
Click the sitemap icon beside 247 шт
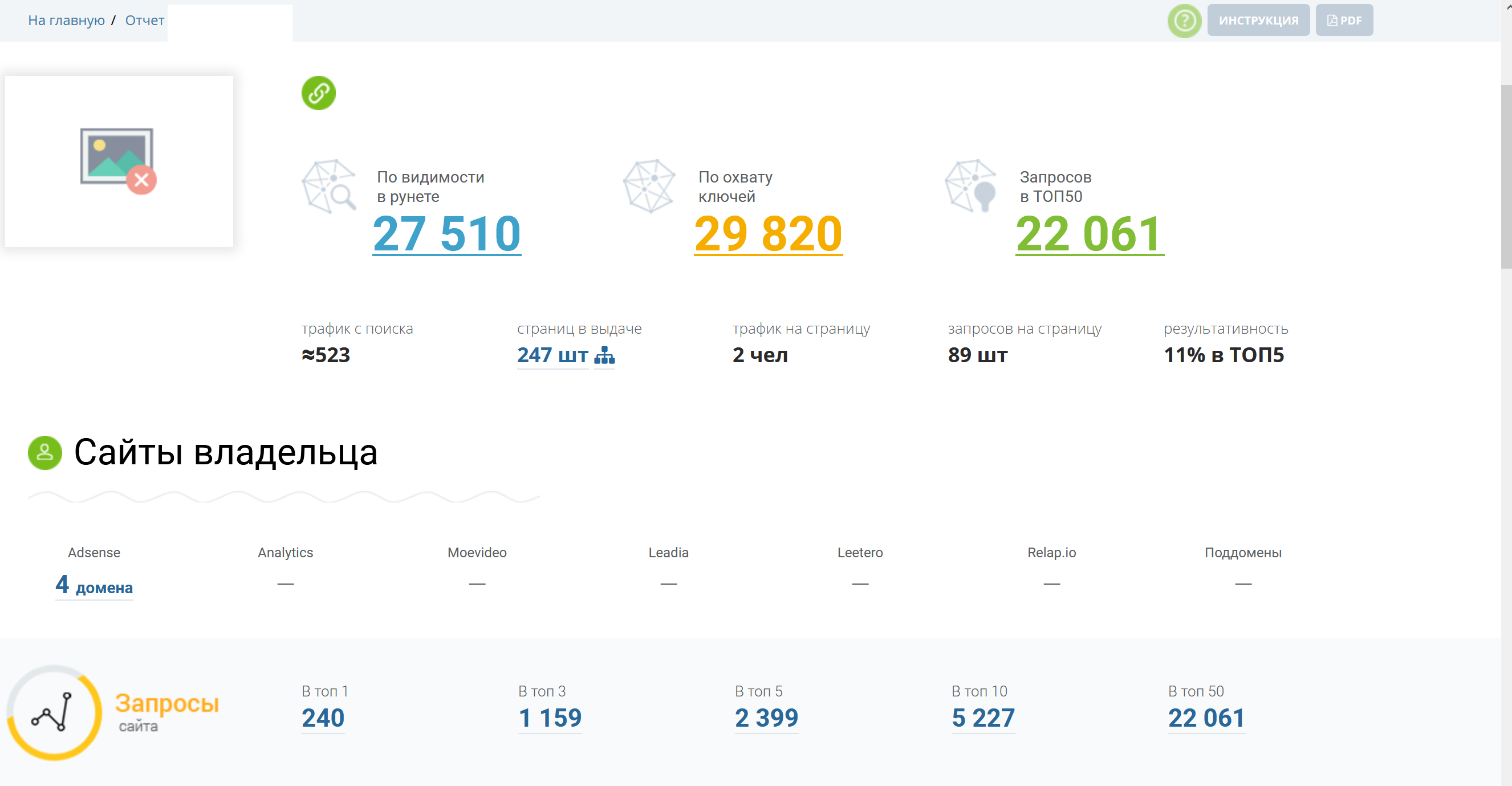pos(604,355)
